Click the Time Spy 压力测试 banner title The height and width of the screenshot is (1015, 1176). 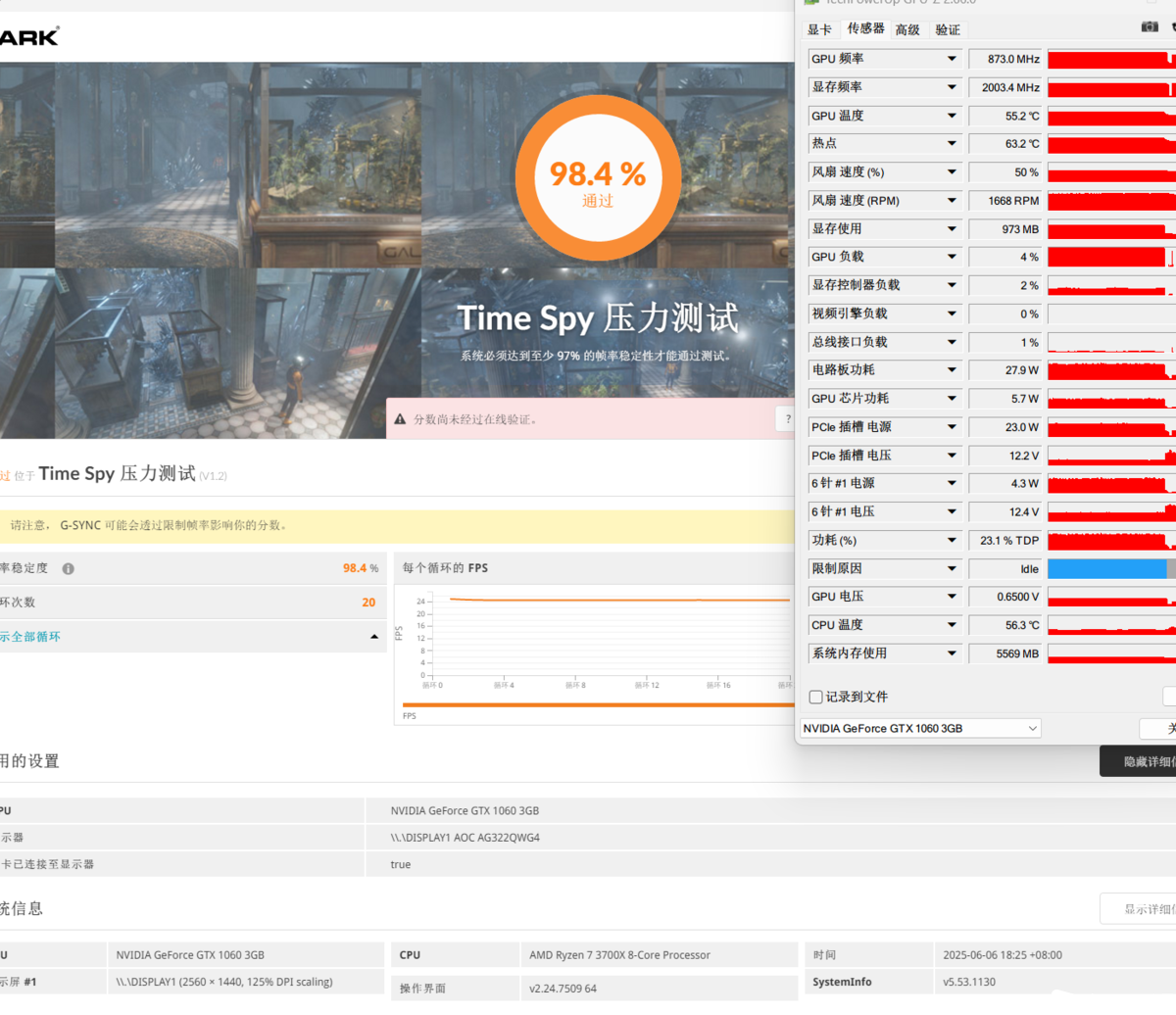[598, 318]
